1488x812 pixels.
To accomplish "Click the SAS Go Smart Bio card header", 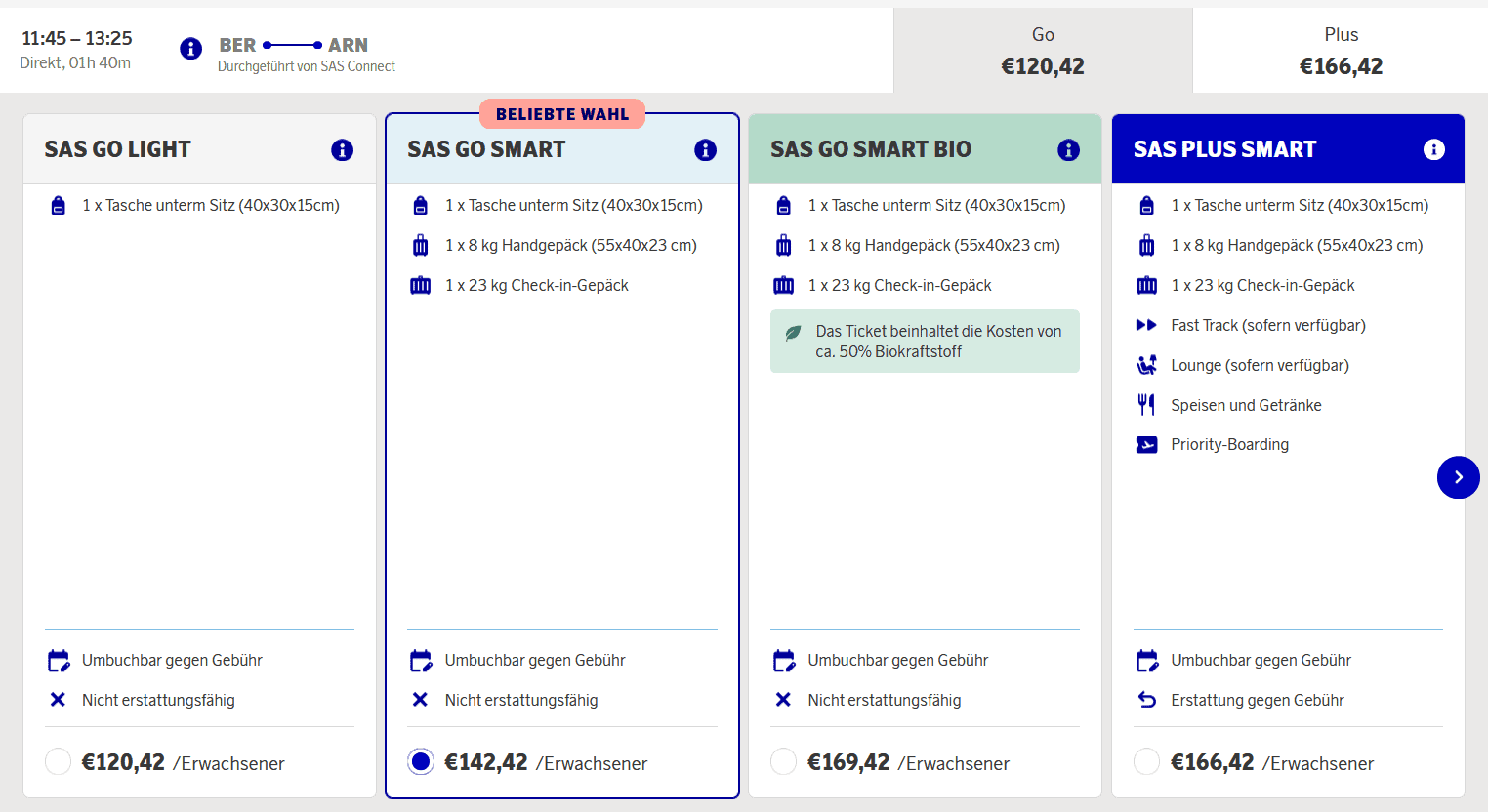I will click(871, 149).
